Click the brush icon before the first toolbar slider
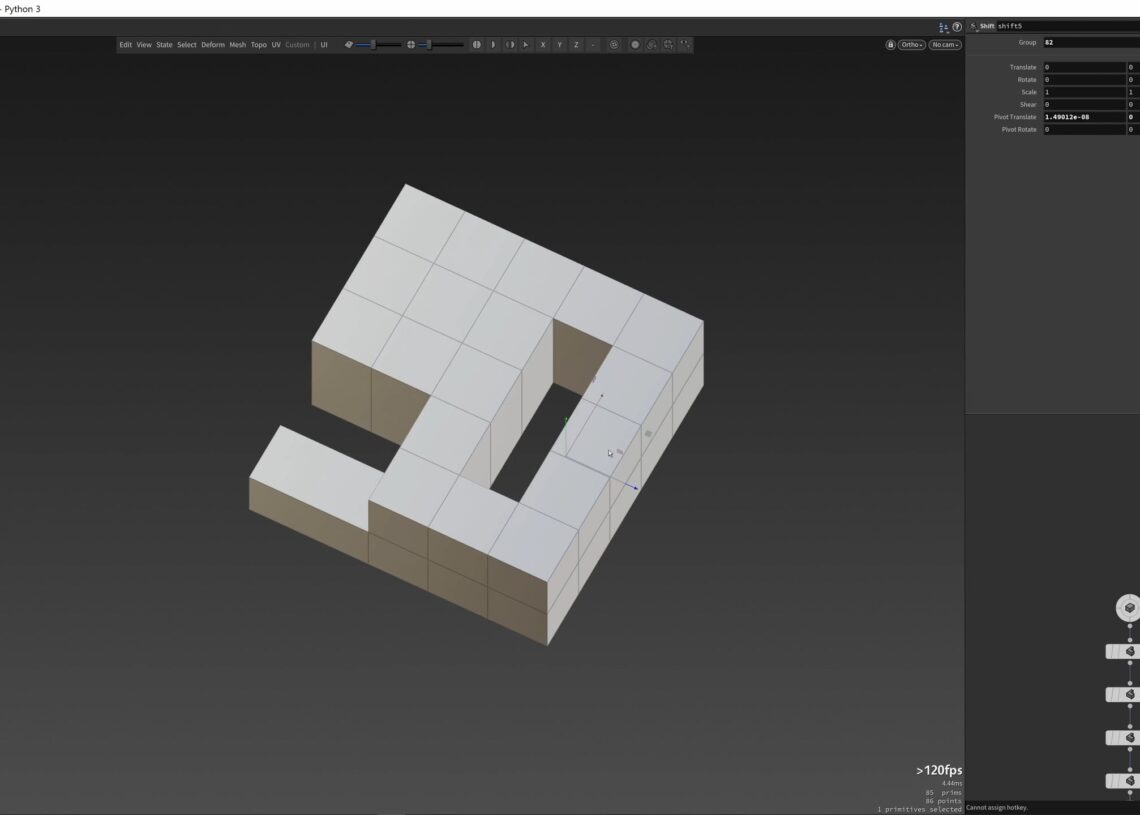The image size is (1140, 815). point(348,44)
